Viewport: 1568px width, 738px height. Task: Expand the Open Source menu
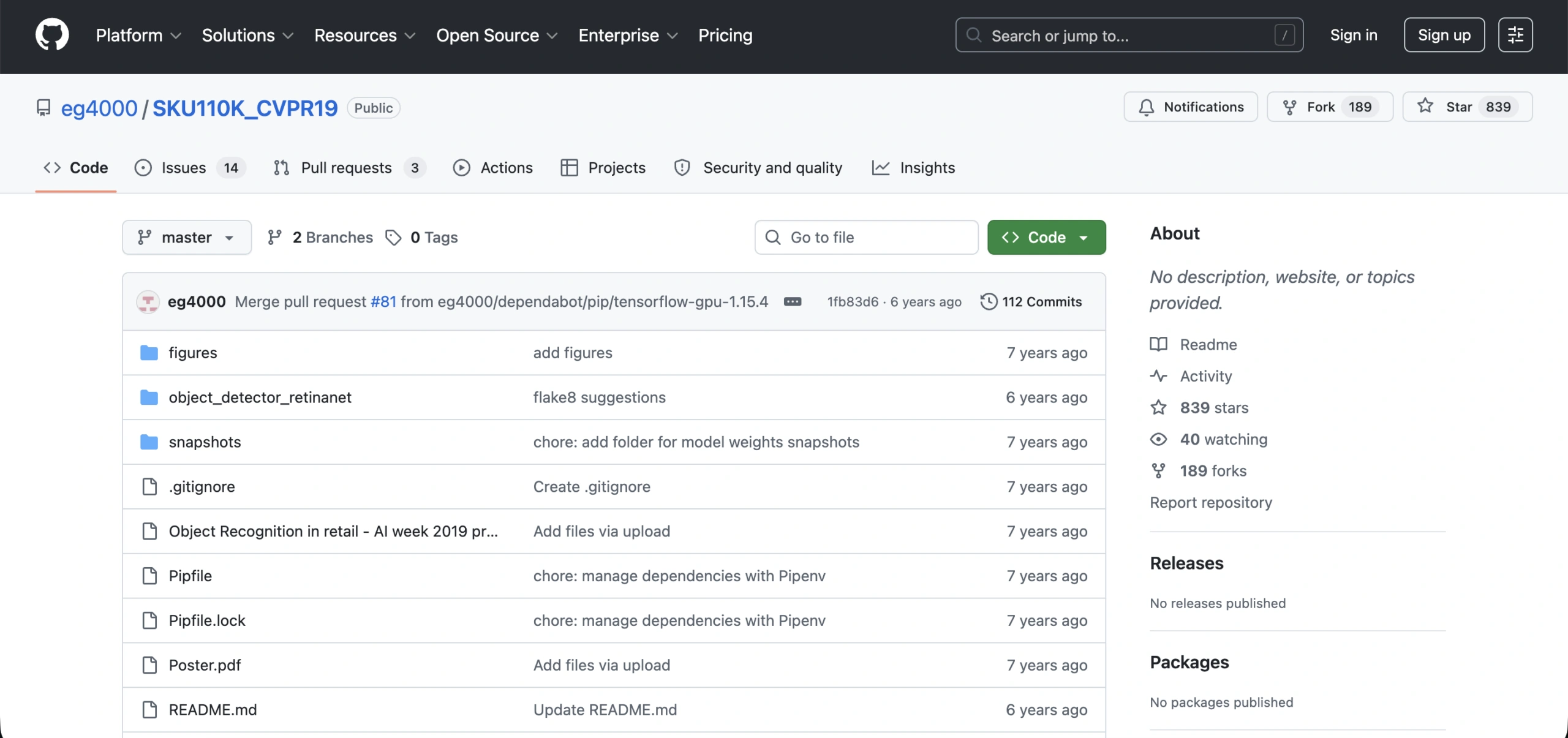pos(497,36)
